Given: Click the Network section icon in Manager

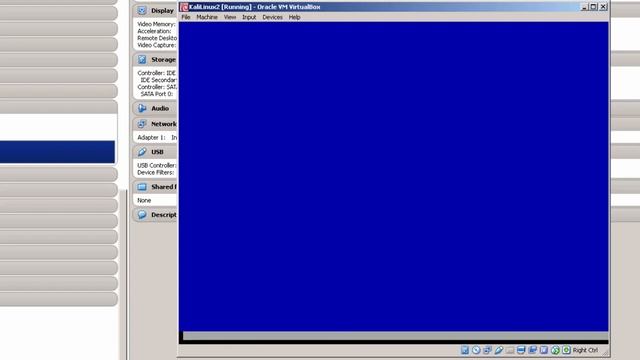Looking at the screenshot, I should pos(142,124).
